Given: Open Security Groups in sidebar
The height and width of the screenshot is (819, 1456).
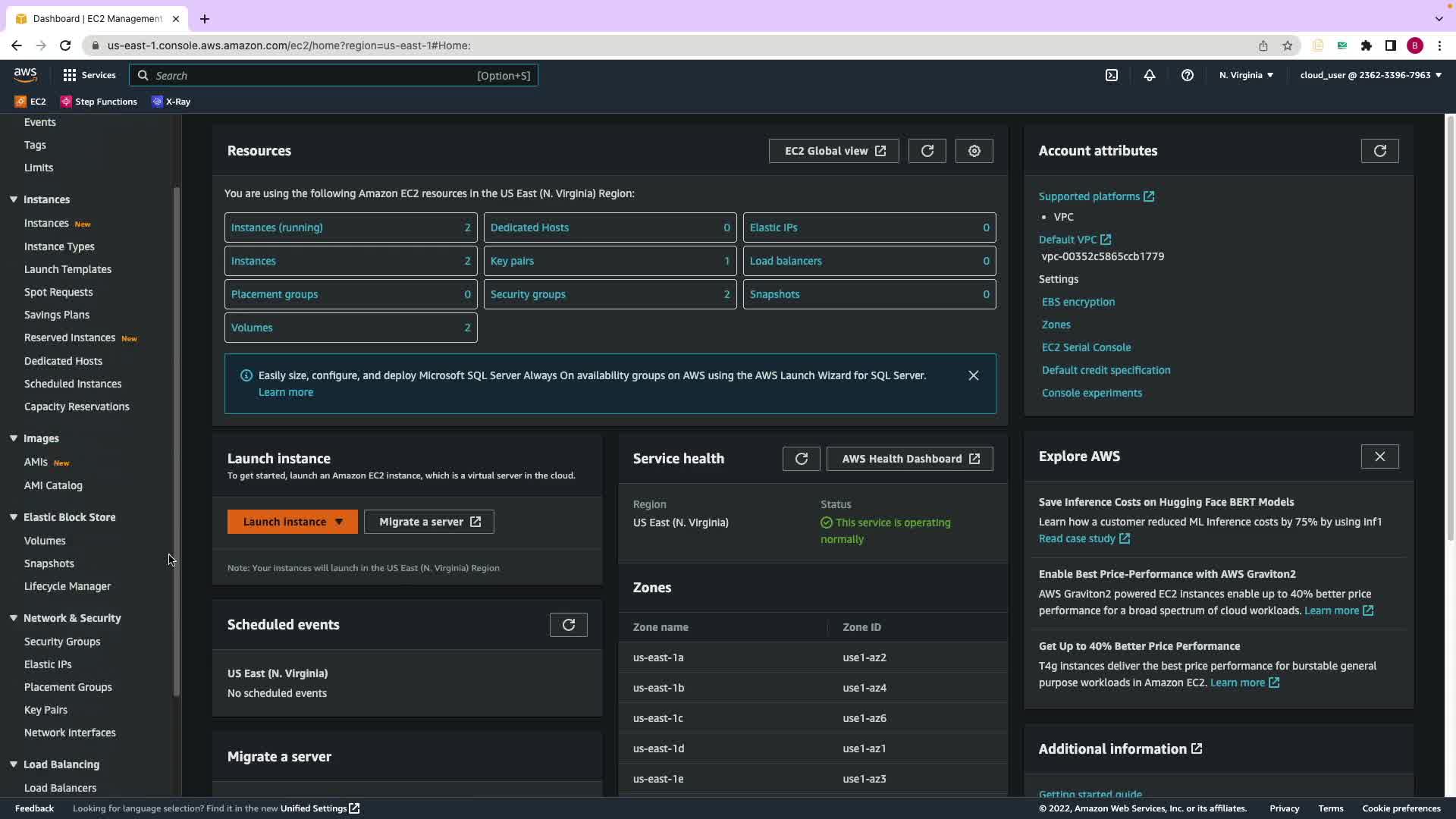Looking at the screenshot, I should (x=62, y=642).
